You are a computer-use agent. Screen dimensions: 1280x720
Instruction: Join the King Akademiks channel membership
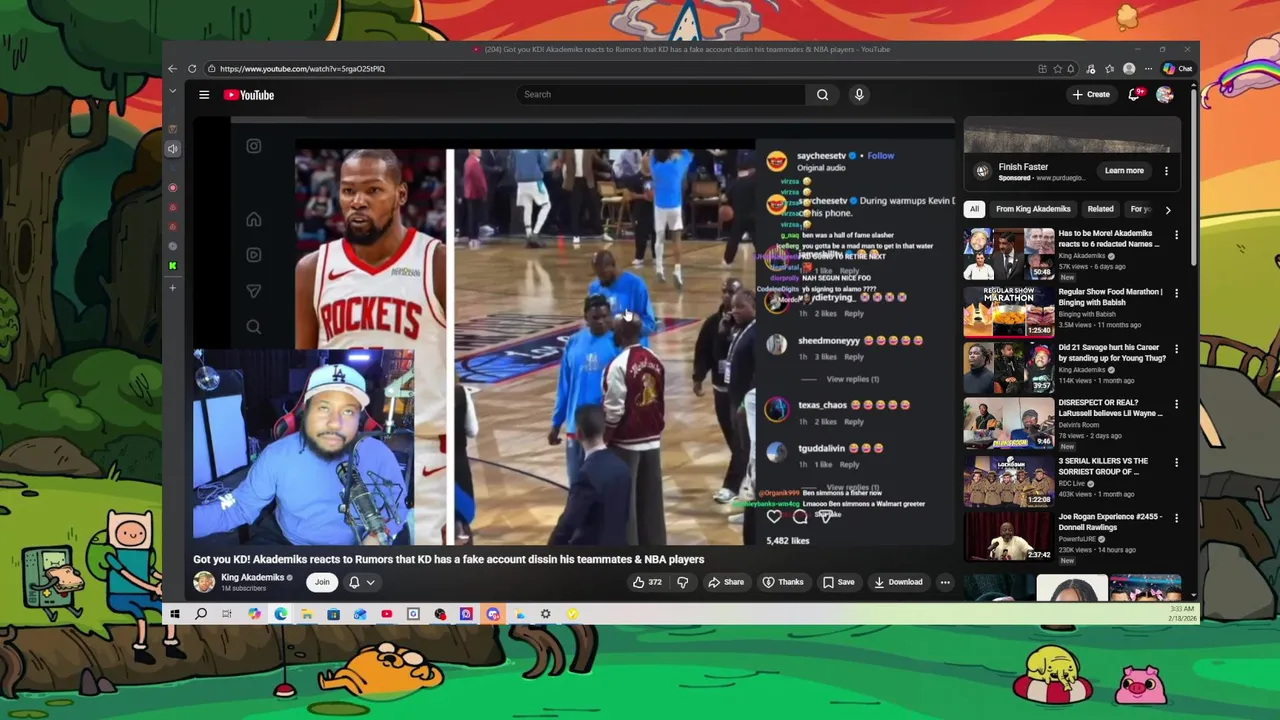322,582
